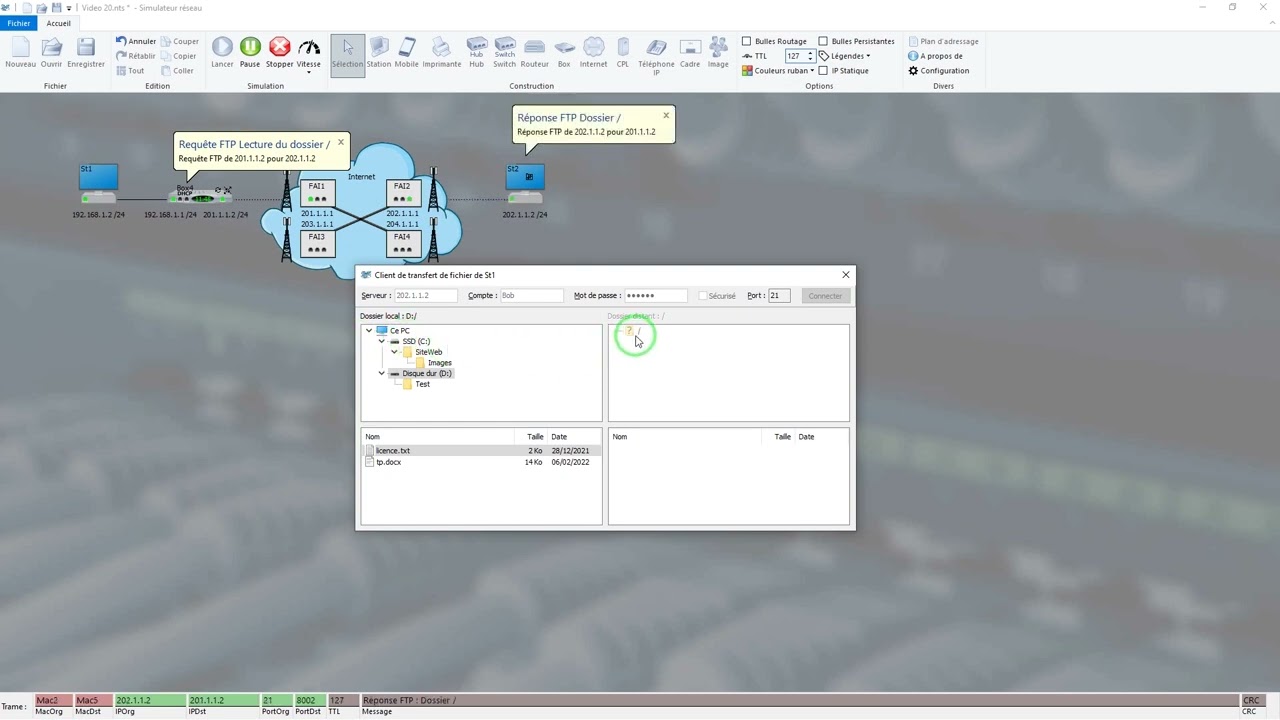Save with the Enregistrer icon
The image size is (1280, 720).
pos(86,53)
